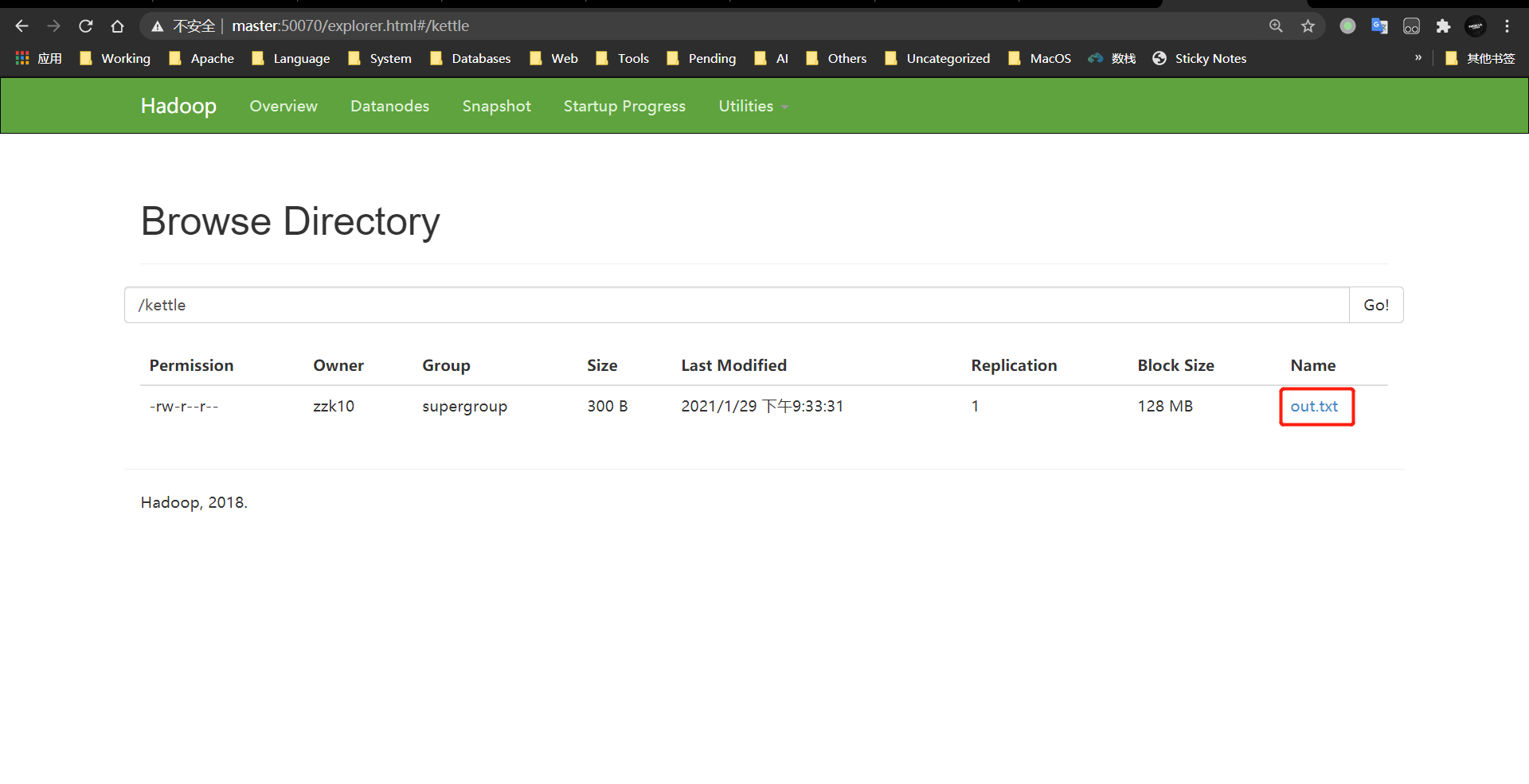
Task: Open the apps grid shortcut in bookmarks bar
Action: pos(22,58)
